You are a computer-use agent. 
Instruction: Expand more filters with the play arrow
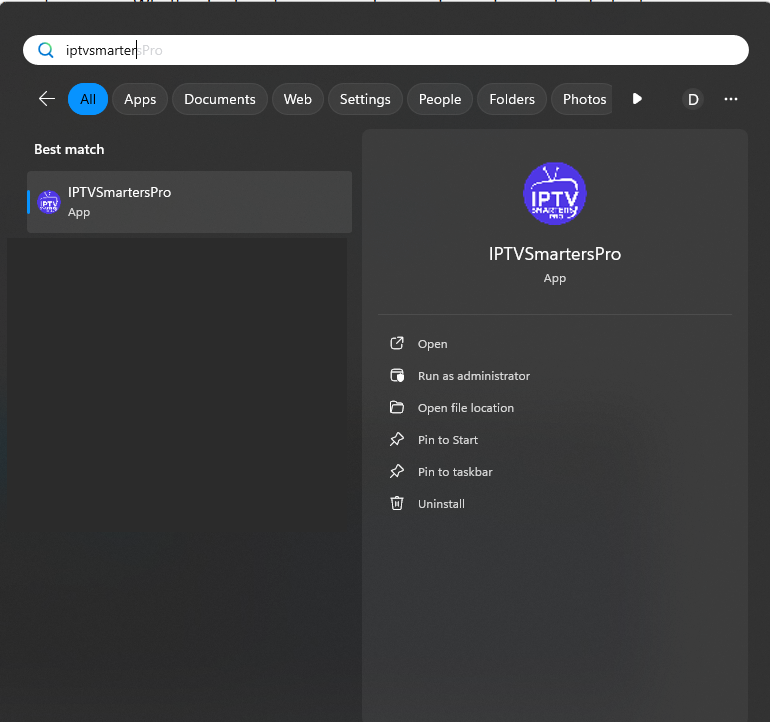tap(637, 99)
